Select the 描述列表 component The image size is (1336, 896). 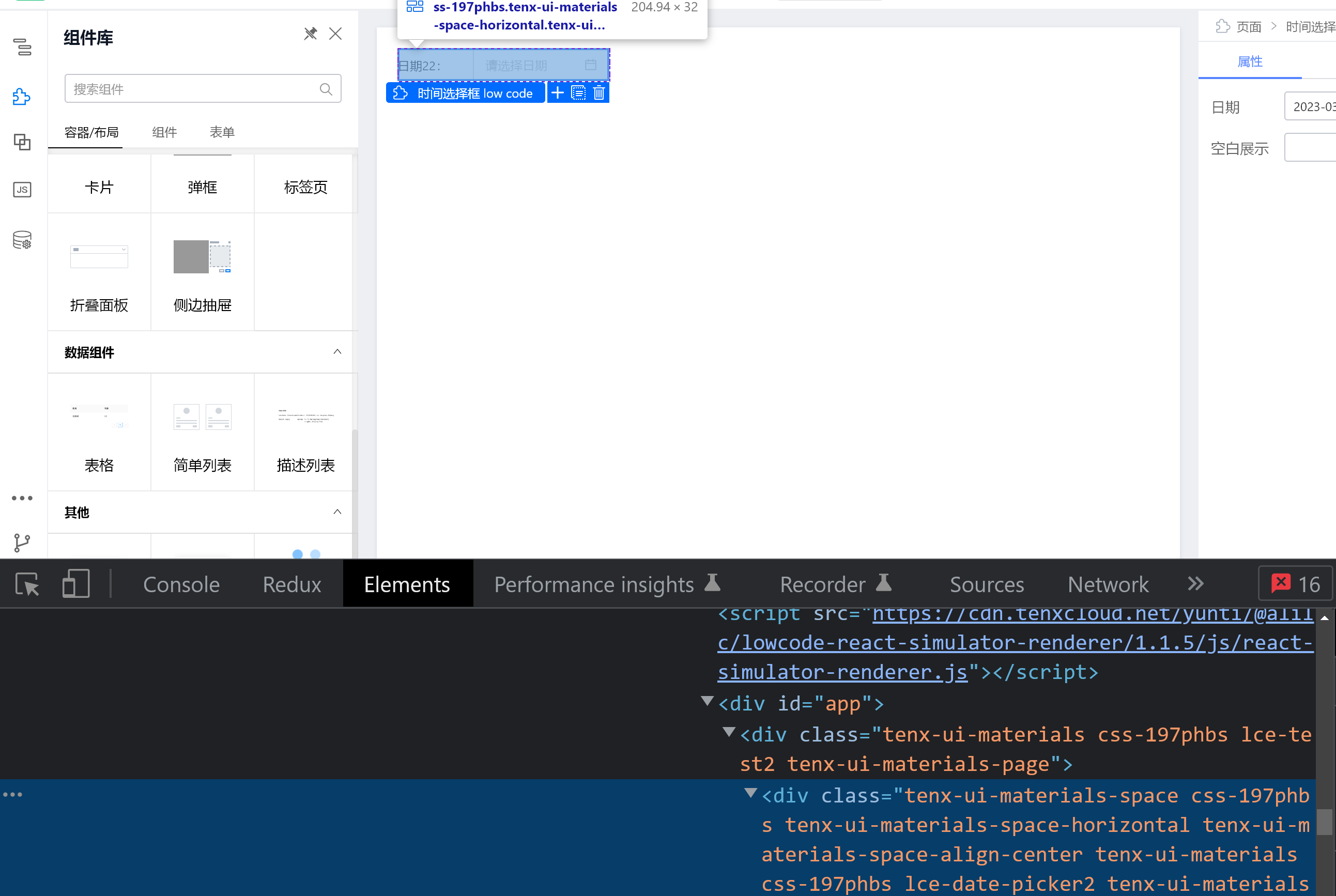point(306,432)
